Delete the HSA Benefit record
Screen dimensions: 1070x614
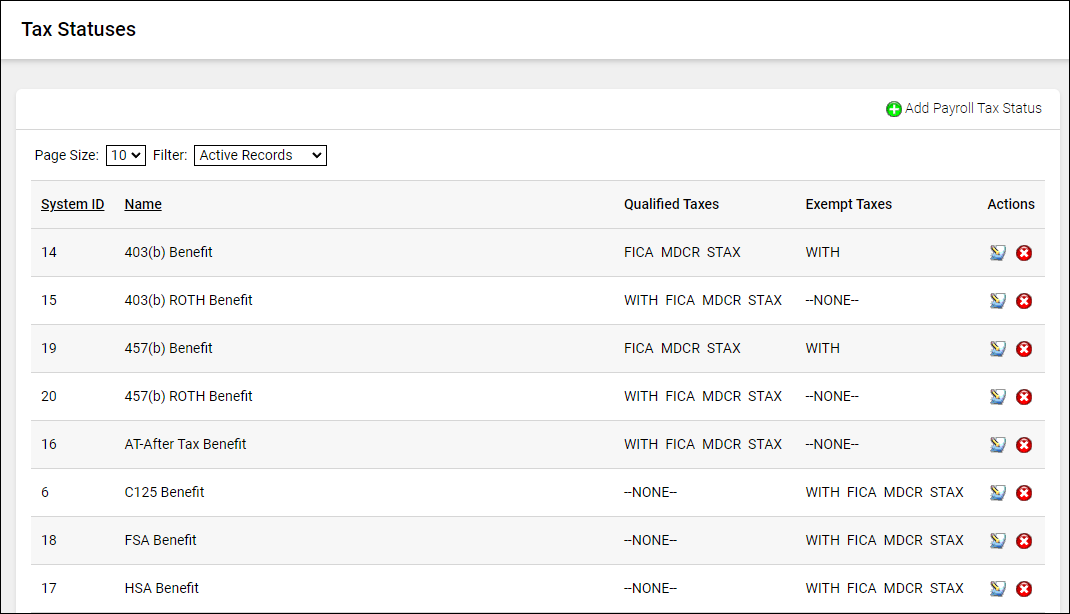coord(1024,589)
